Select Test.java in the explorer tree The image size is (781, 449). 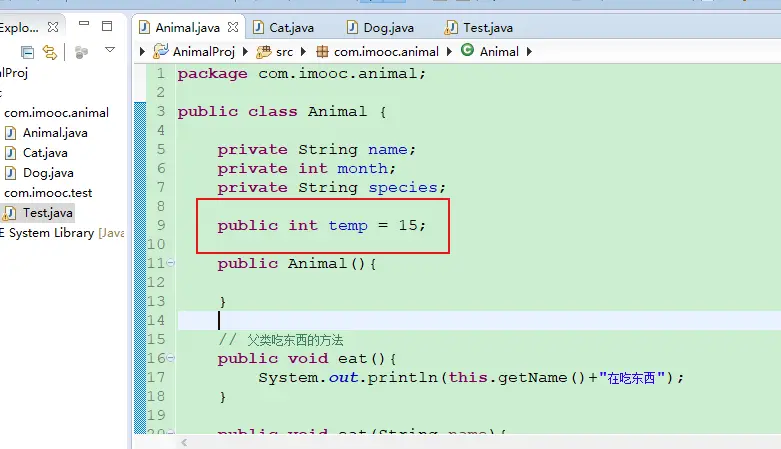pyautogui.click(x=47, y=213)
